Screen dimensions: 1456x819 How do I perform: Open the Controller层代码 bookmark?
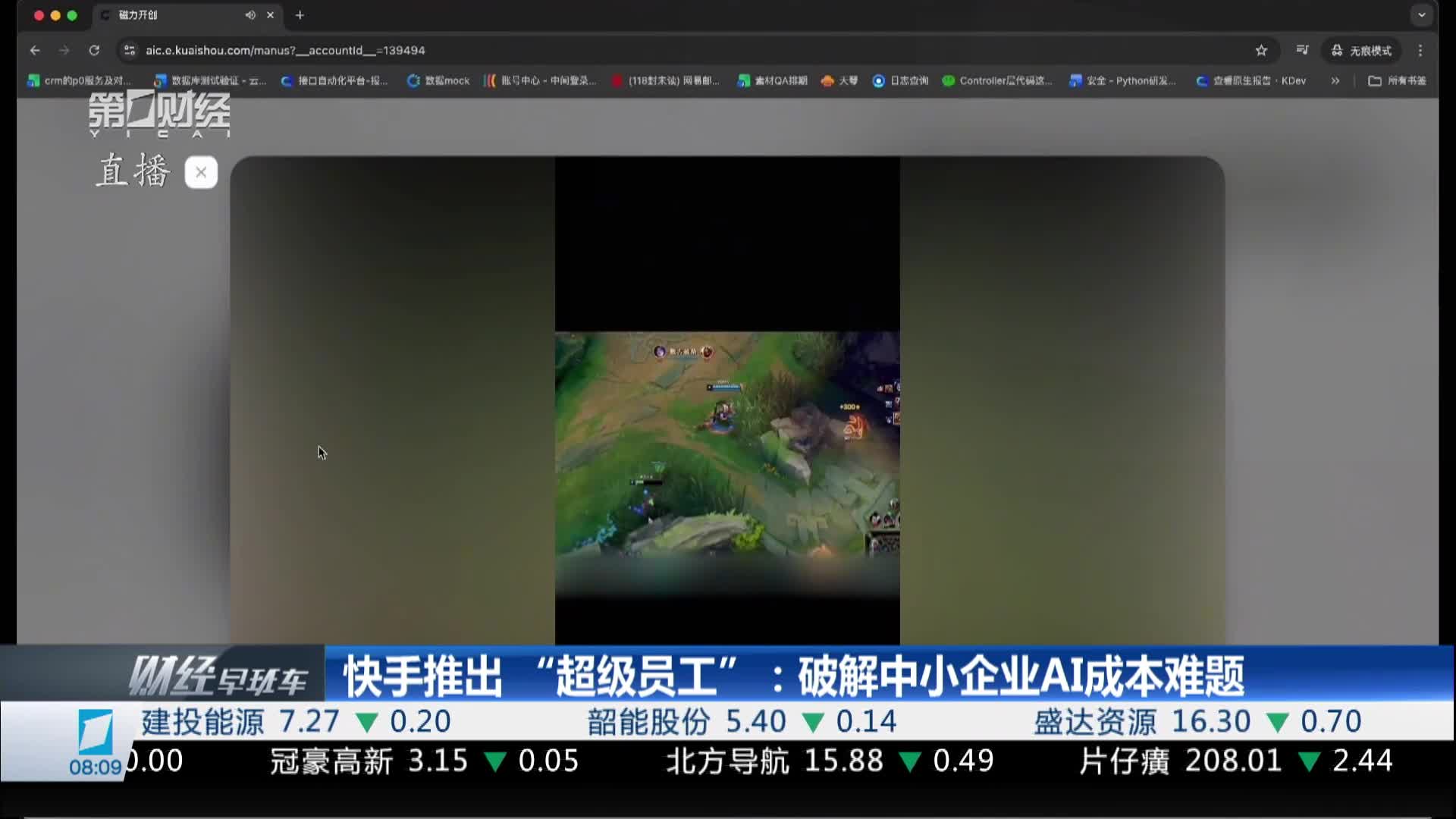997,80
